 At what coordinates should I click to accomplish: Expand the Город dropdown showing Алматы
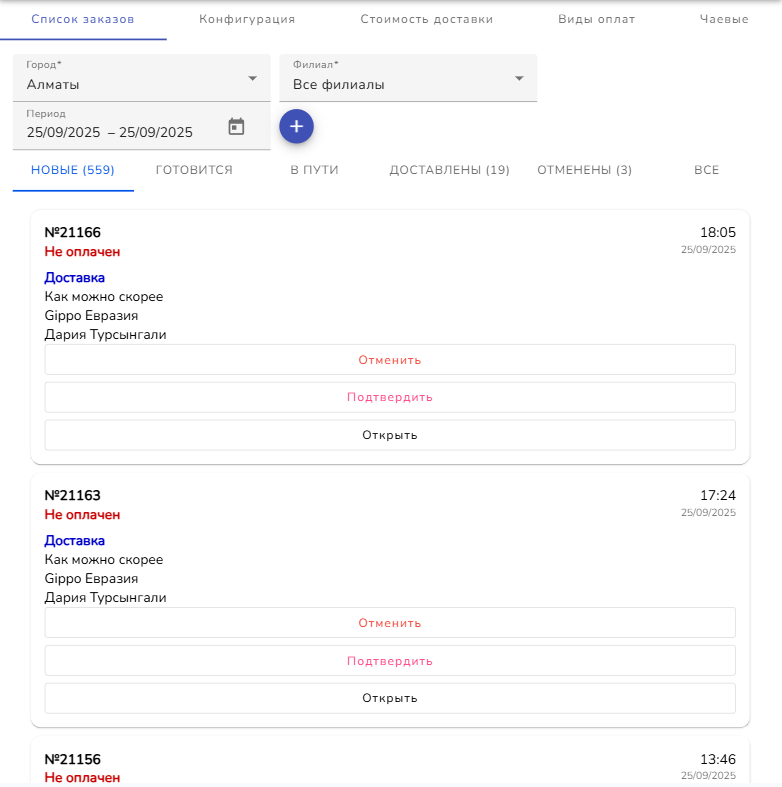pyautogui.click(x=141, y=78)
